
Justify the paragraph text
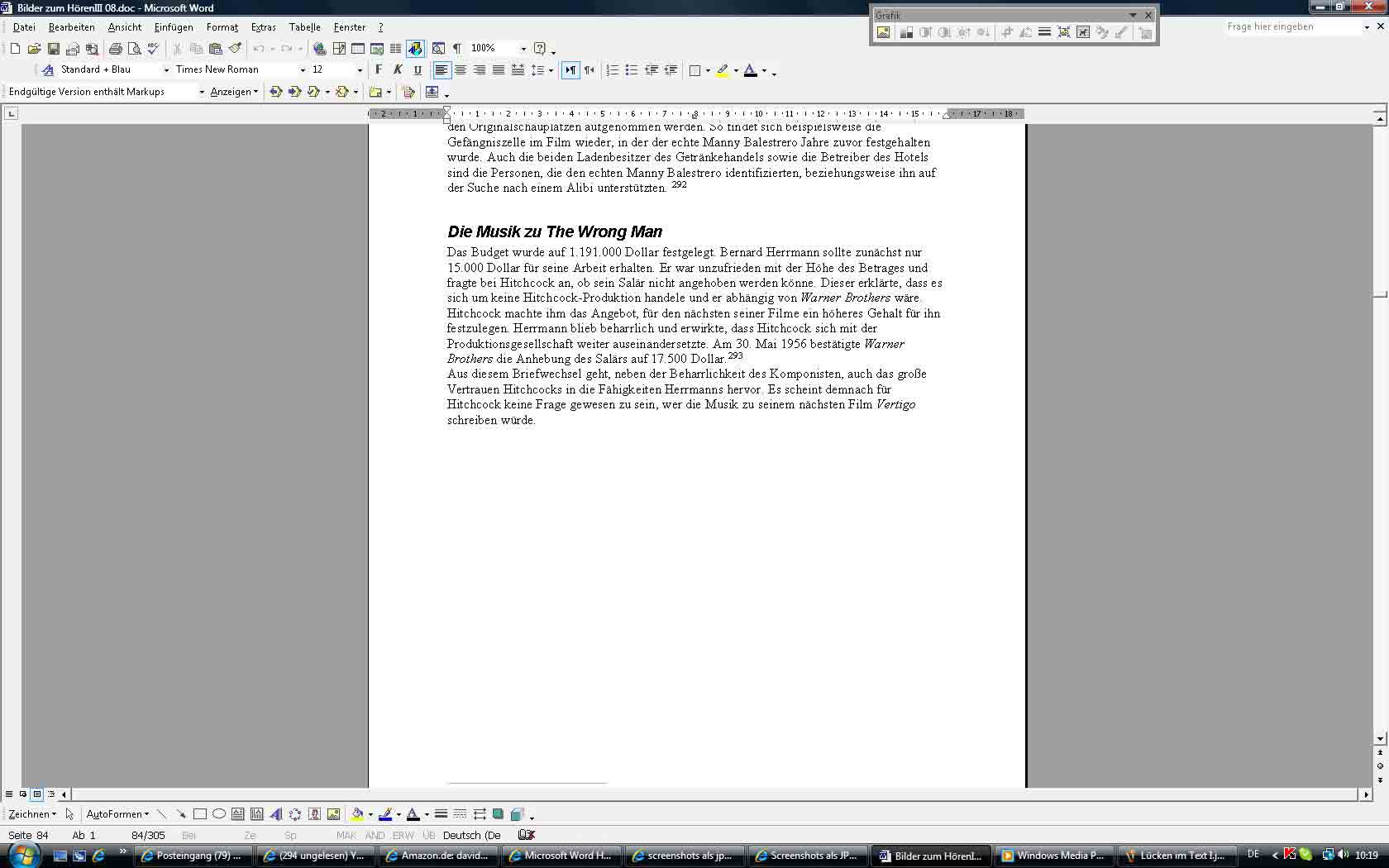tap(499, 70)
